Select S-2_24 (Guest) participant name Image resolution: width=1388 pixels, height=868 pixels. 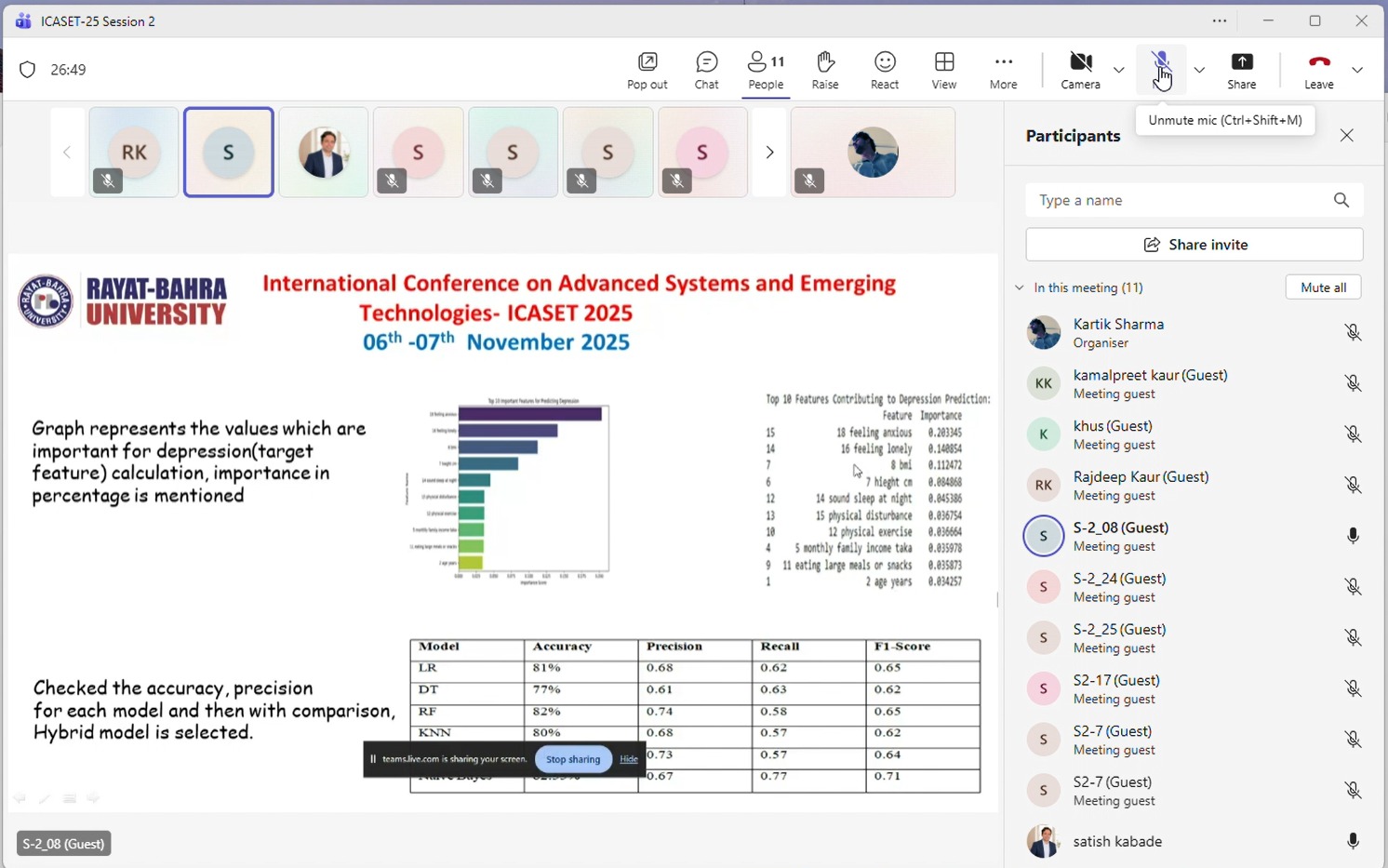pyautogui.click(x=1119, y=578)
